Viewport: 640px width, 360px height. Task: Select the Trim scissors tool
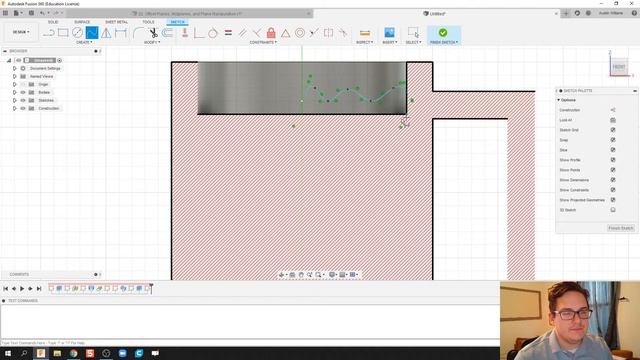(153, 33)
